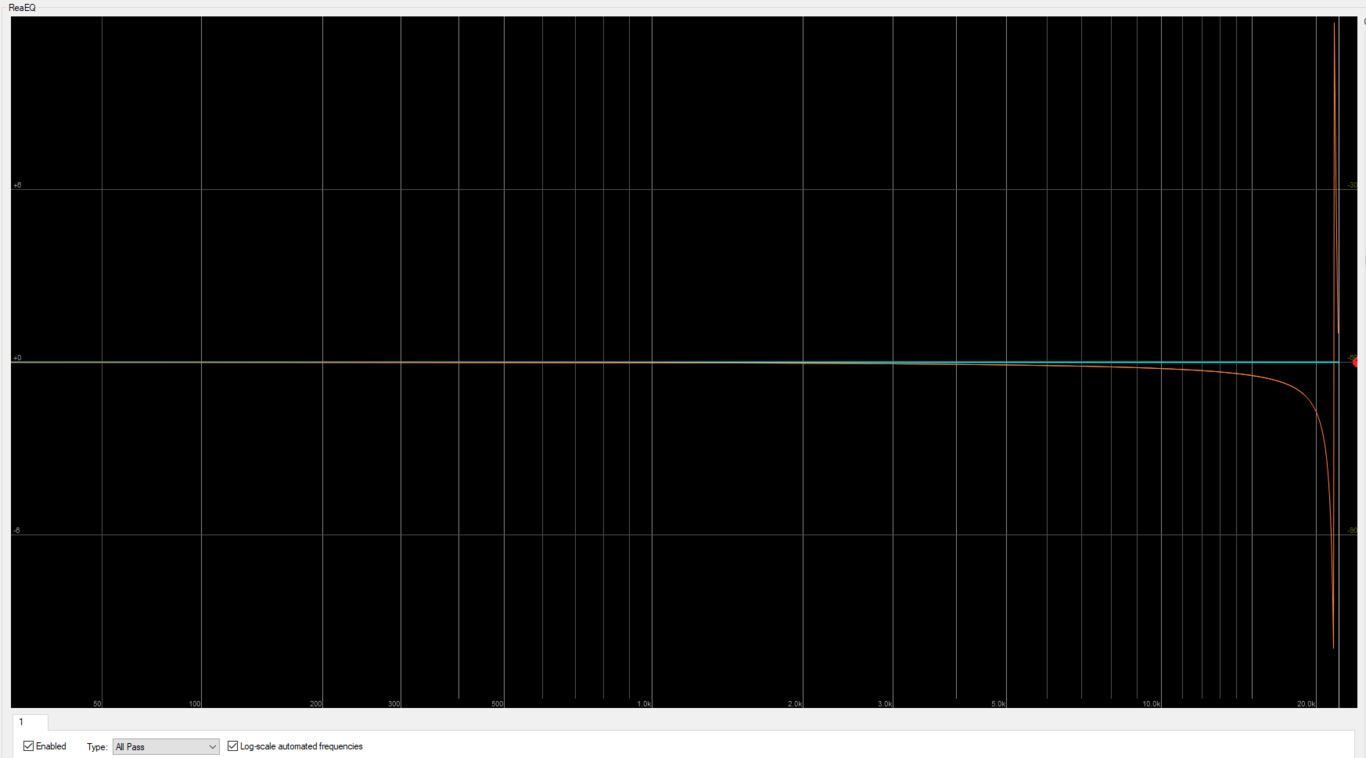
Task: Click the +0 gain axis label
Action: 17,358
